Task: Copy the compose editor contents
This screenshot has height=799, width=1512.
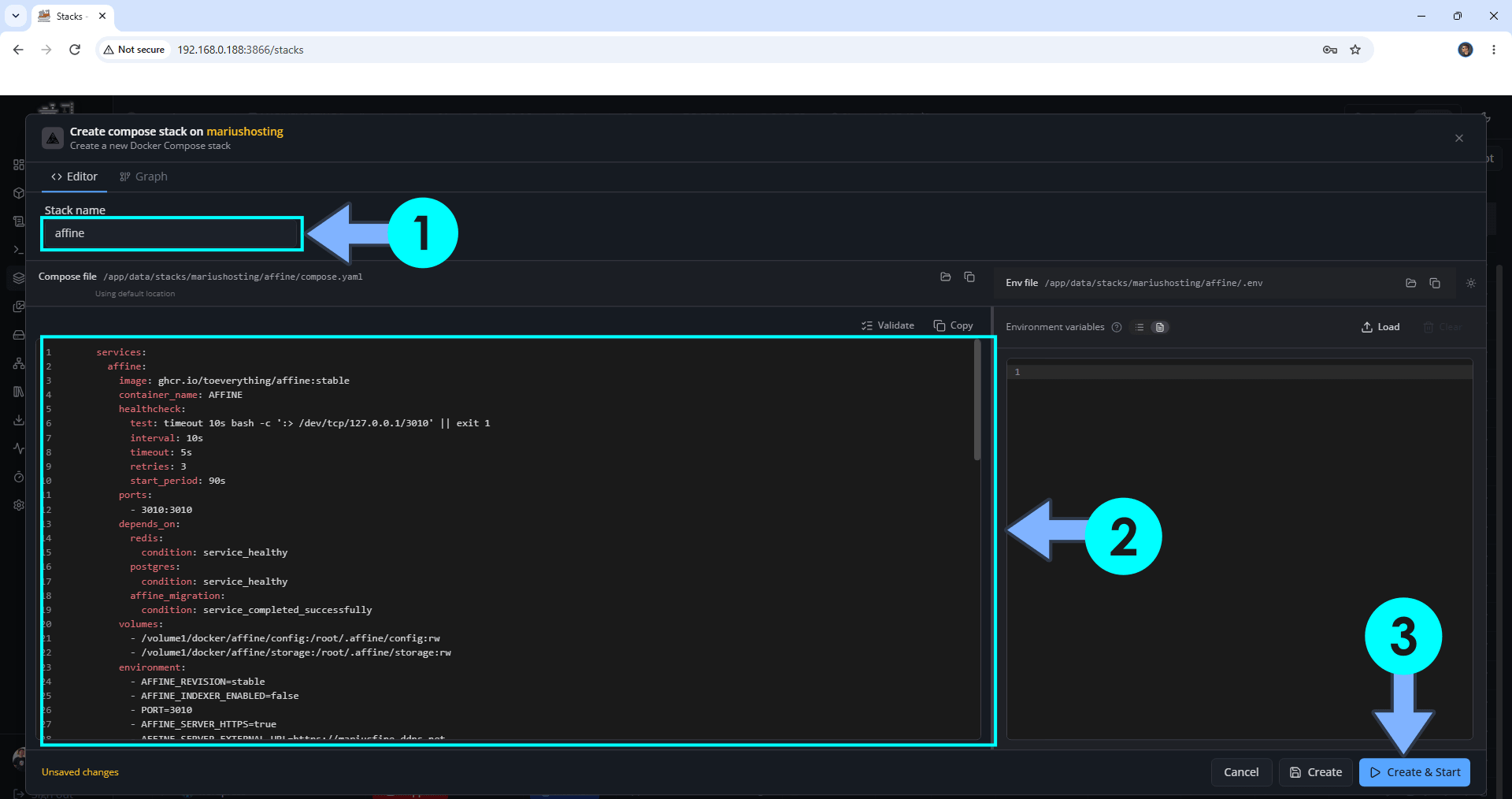Action: (x=953, y=325)
